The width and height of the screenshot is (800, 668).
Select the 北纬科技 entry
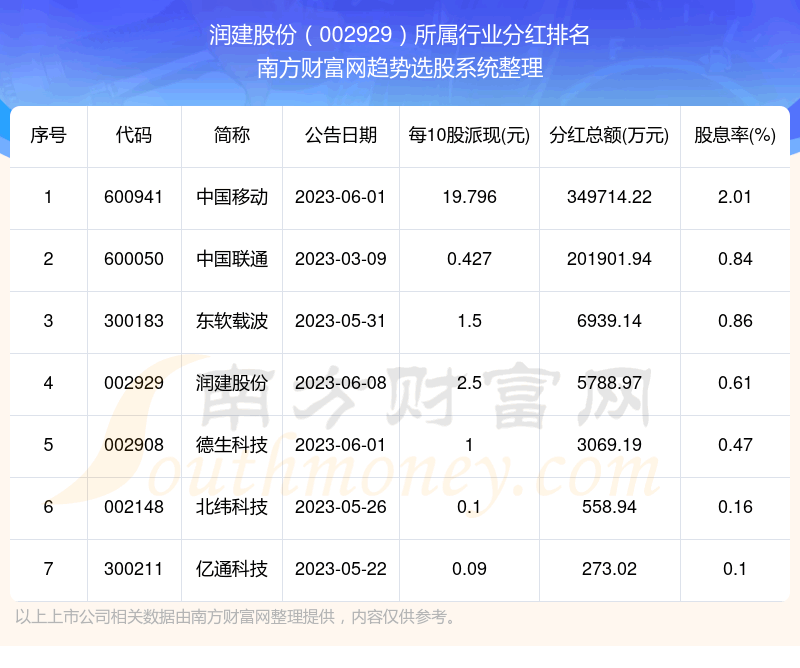(x=232, y=507)
